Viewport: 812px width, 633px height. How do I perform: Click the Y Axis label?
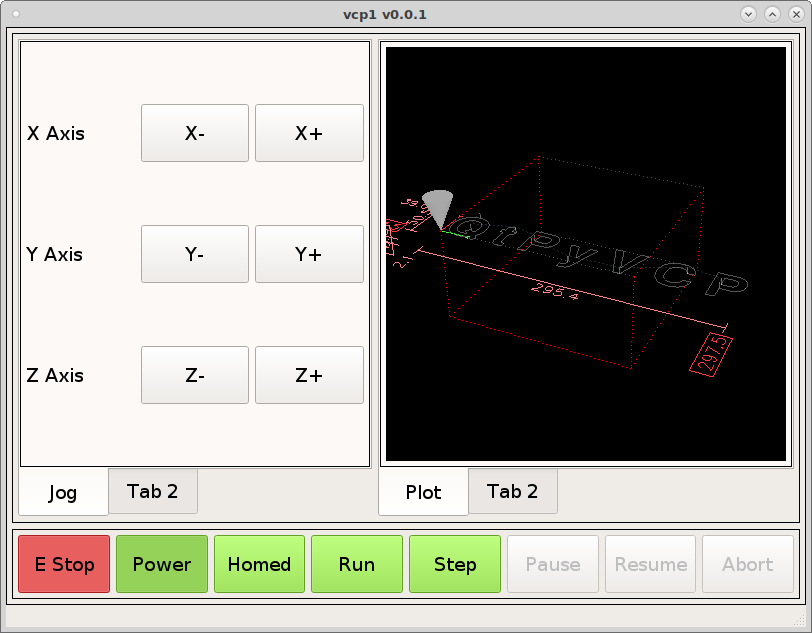pos(54,254)
